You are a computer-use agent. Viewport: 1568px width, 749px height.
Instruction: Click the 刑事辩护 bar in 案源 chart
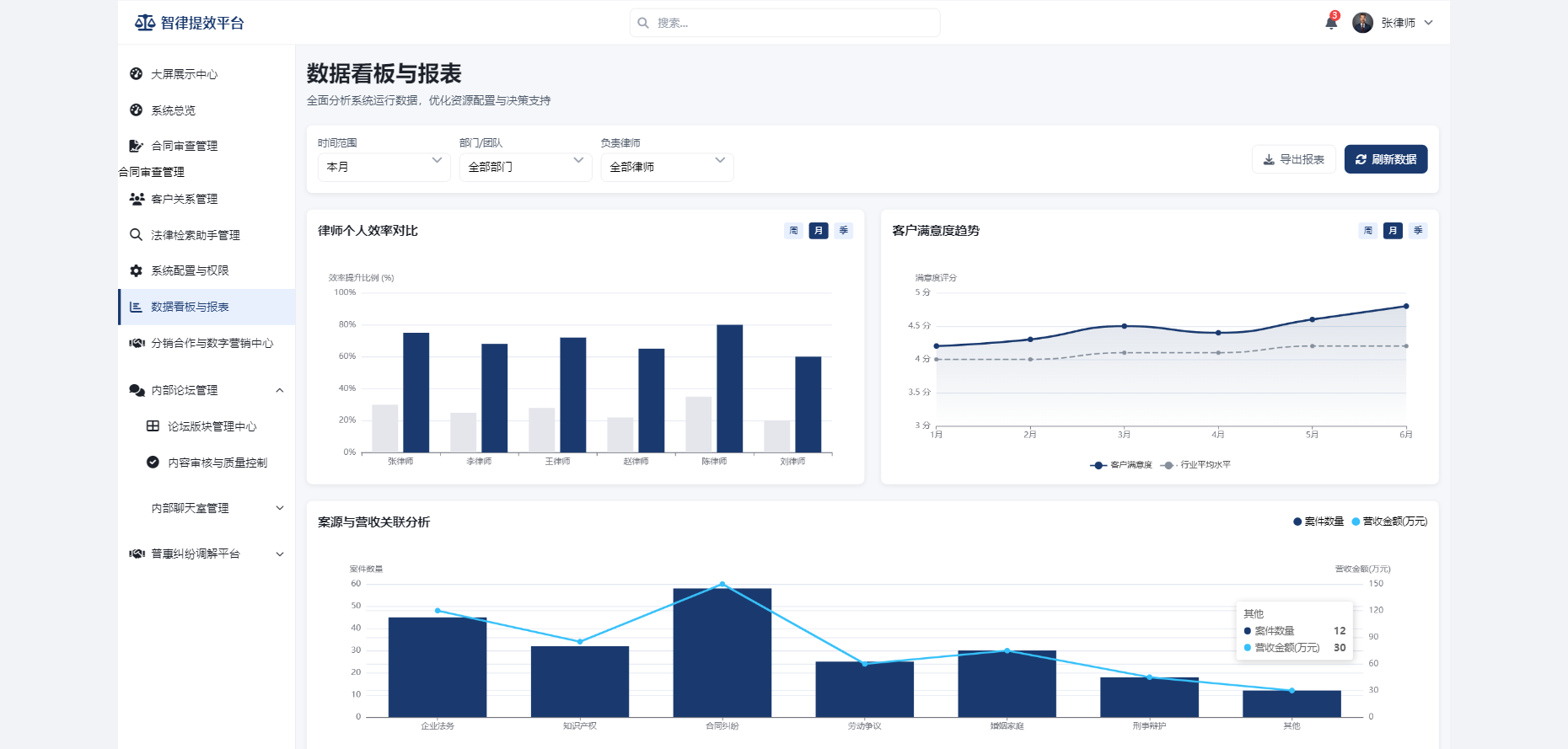click(1149, 698)
